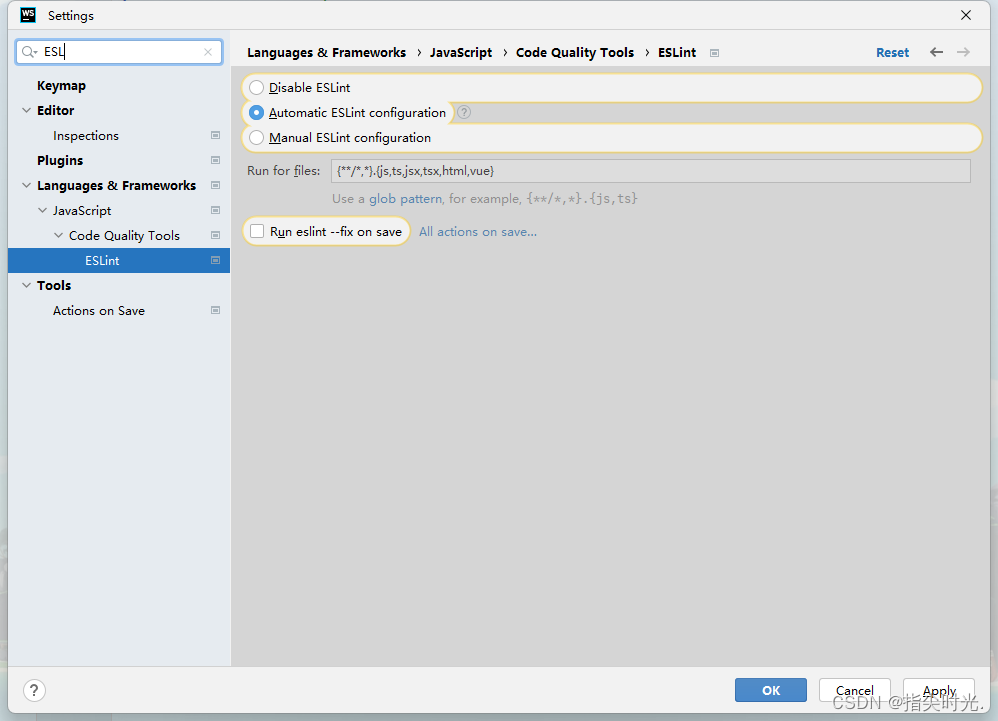998x721 pixels.
Task: Click project icon on selected ESLint row
Action: (x=215, y=260)
